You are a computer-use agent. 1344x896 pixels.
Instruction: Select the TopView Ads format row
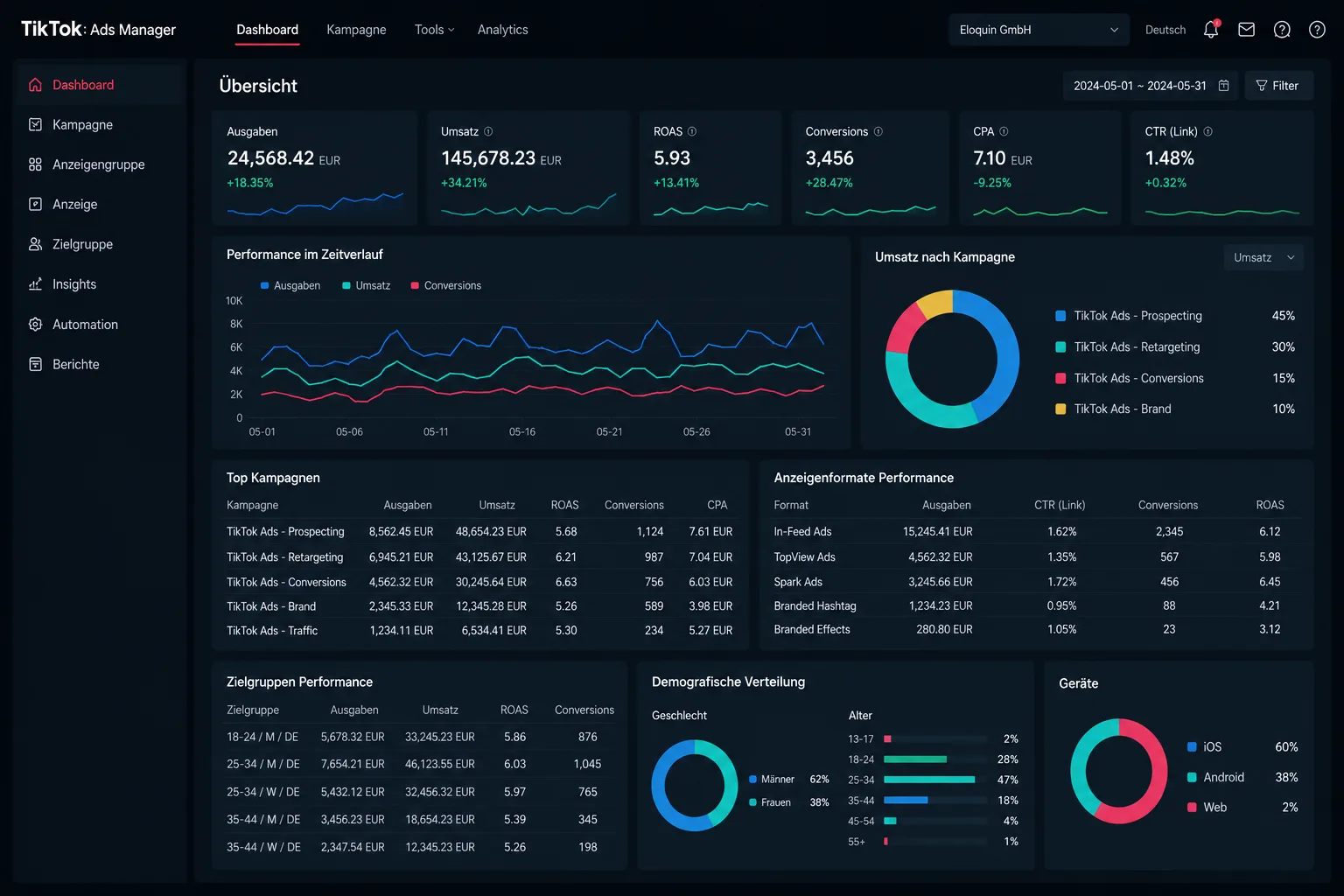pyautogui.click(x=1036, y=557)
